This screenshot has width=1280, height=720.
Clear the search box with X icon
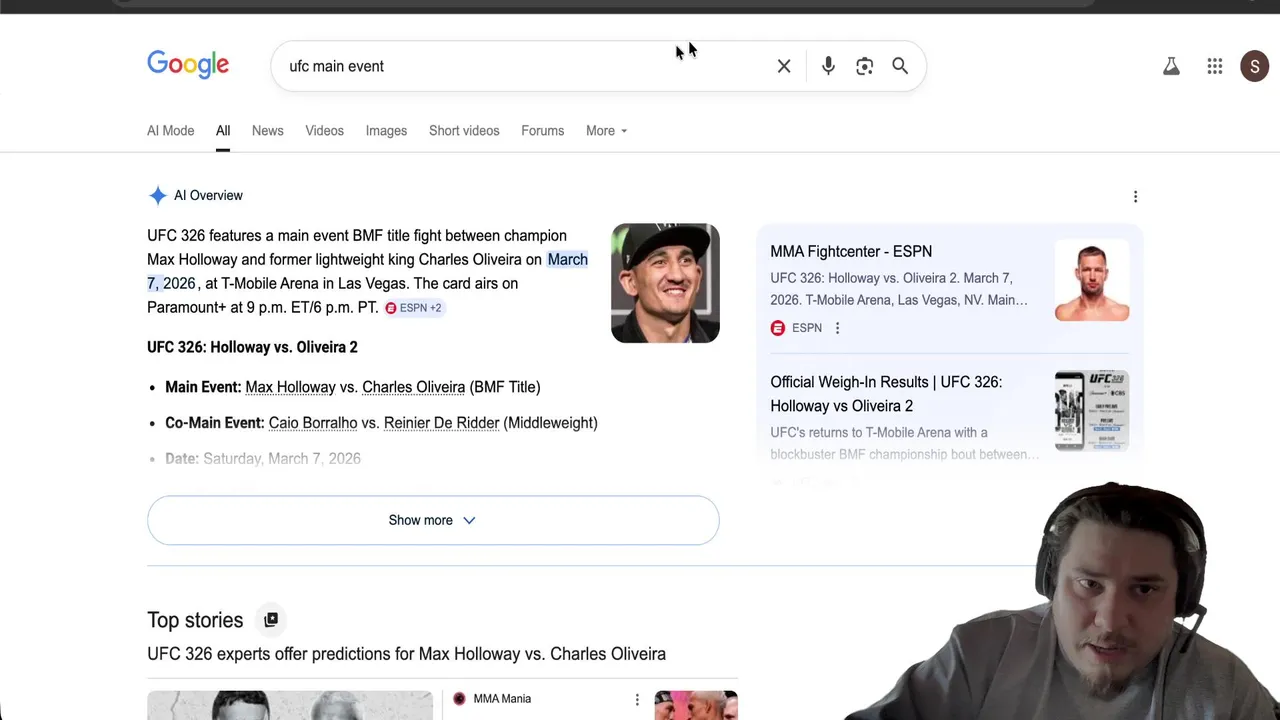pos(784,66)
